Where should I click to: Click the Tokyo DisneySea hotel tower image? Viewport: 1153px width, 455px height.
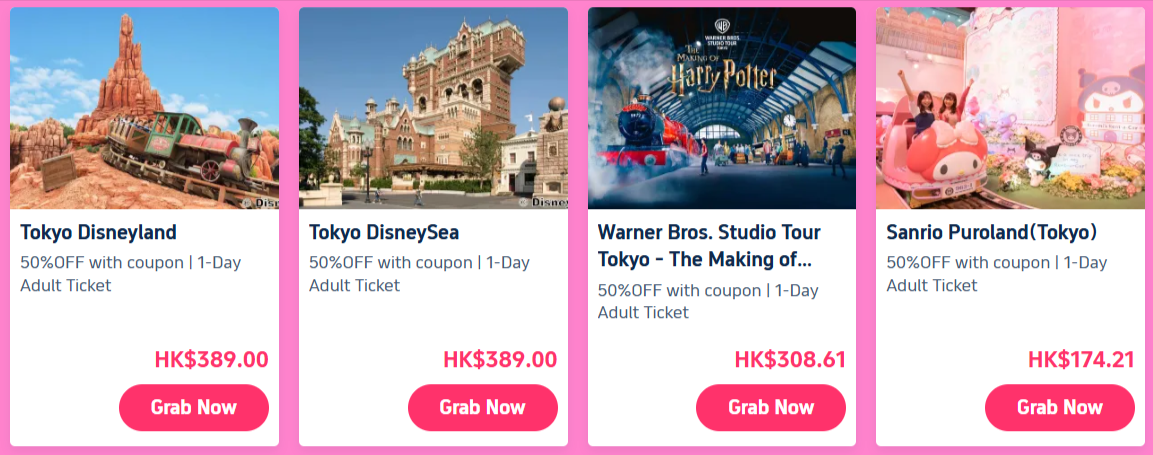point(433,108)
